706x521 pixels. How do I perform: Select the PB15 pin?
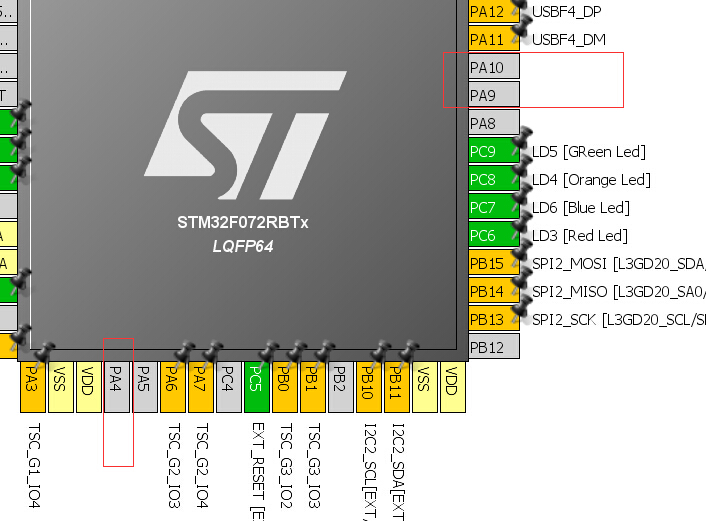[x=494, y=262]
